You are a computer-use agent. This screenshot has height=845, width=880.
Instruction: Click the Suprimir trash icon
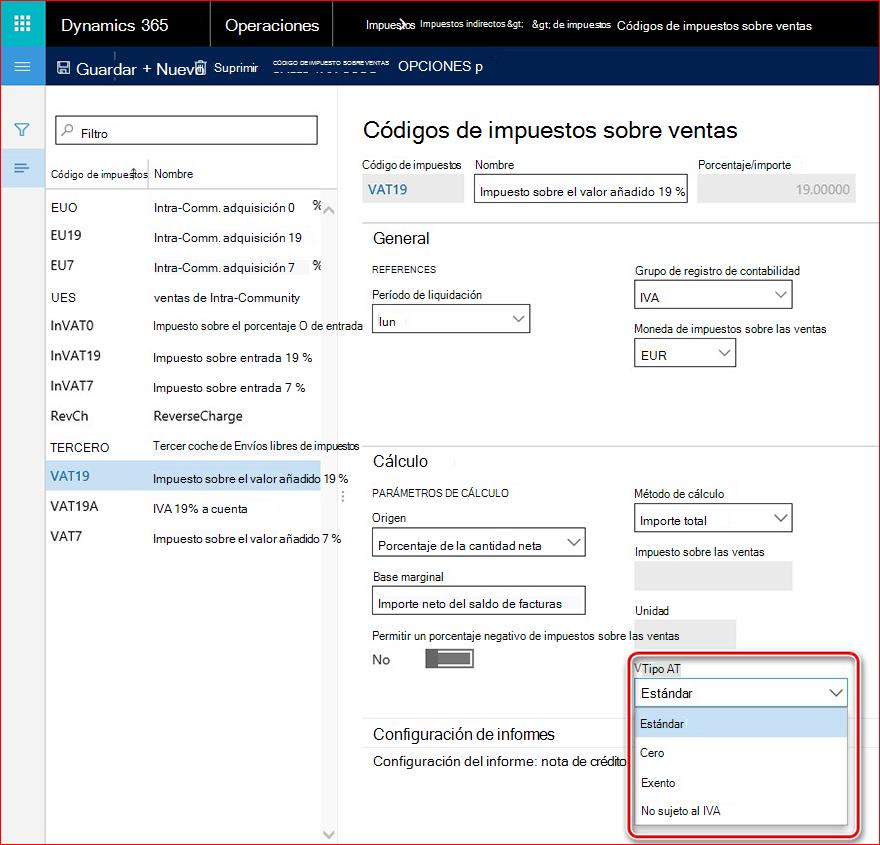click(x=201, y=67)
